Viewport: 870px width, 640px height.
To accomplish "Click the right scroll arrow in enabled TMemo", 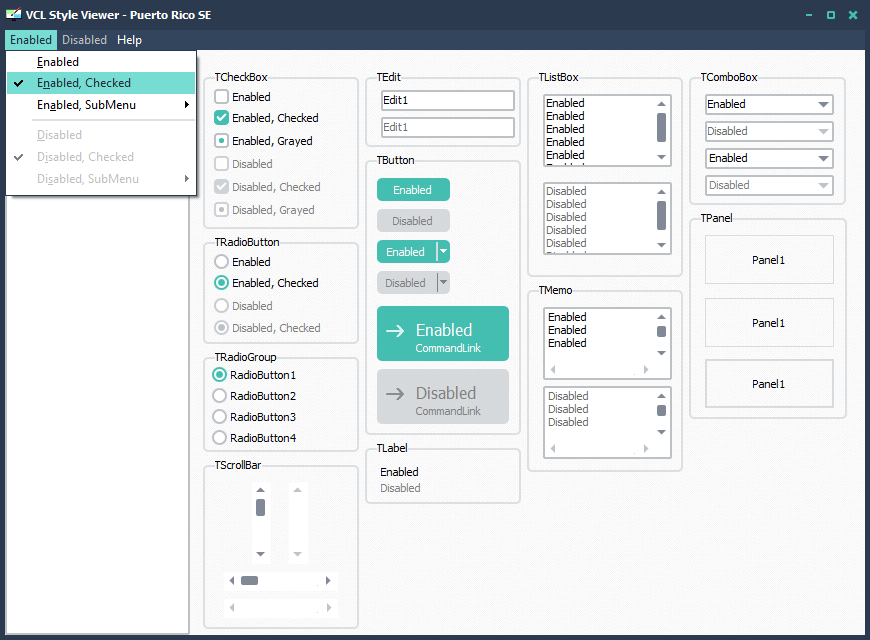I will [x=646, y=369].
